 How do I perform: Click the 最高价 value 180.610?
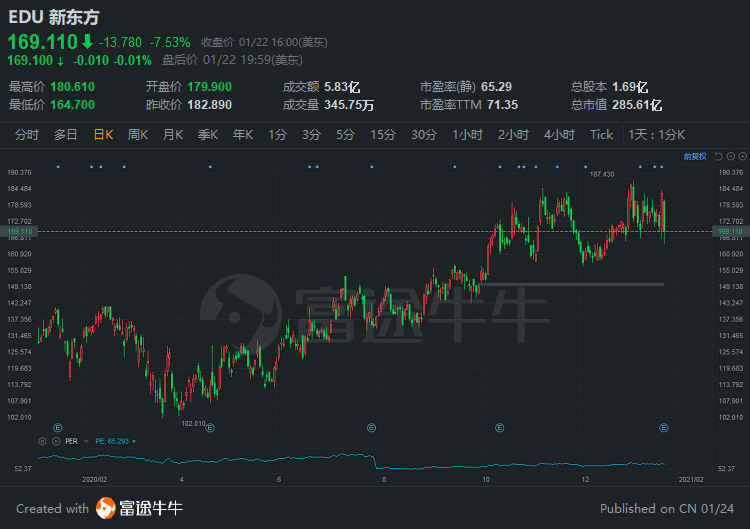73,87
